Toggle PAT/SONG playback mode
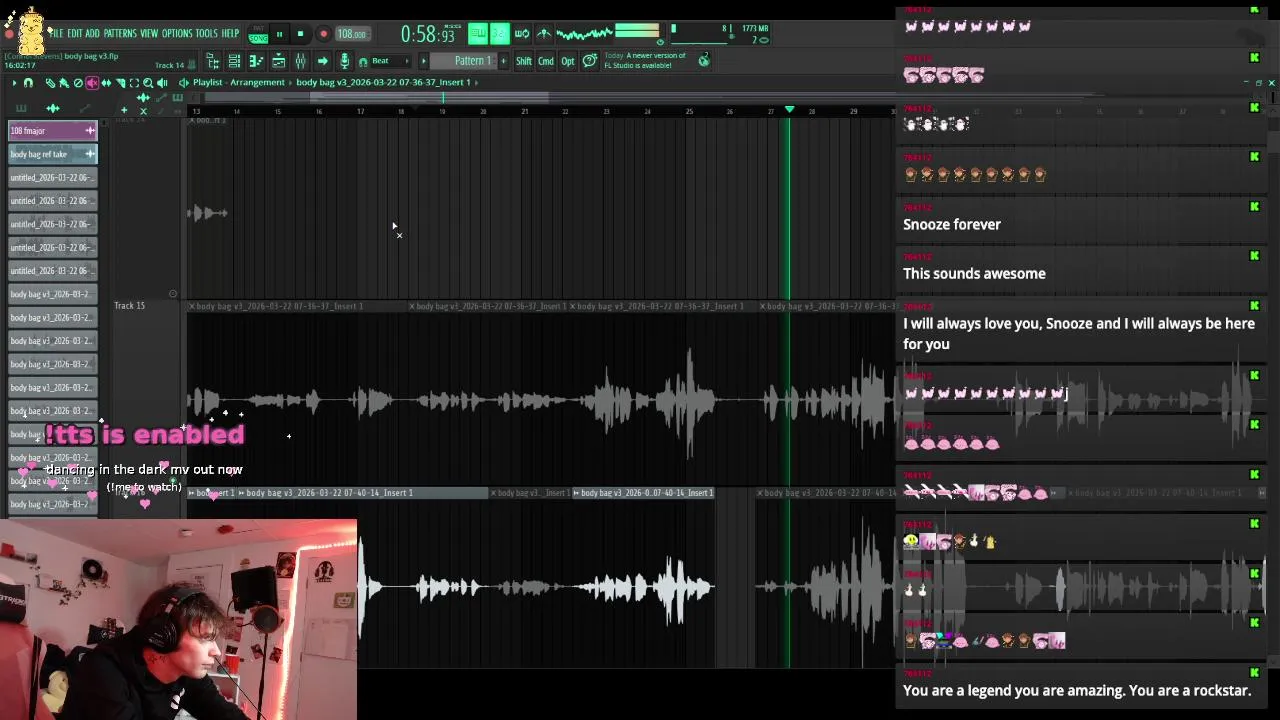Viewport: 1280px width, 720px height. pyautogui.click(x=258, y=33)
